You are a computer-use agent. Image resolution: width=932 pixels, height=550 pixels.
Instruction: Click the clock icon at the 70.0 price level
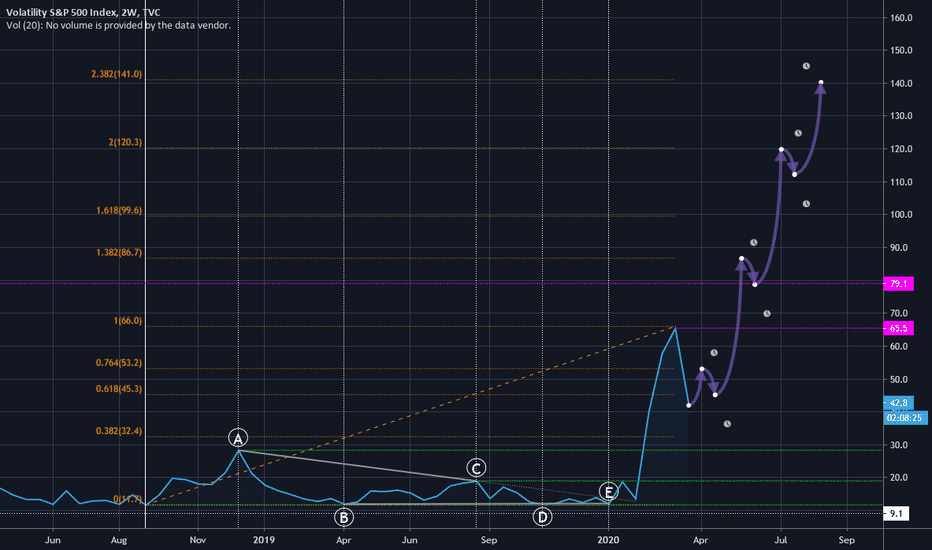[x=767, y=313]
